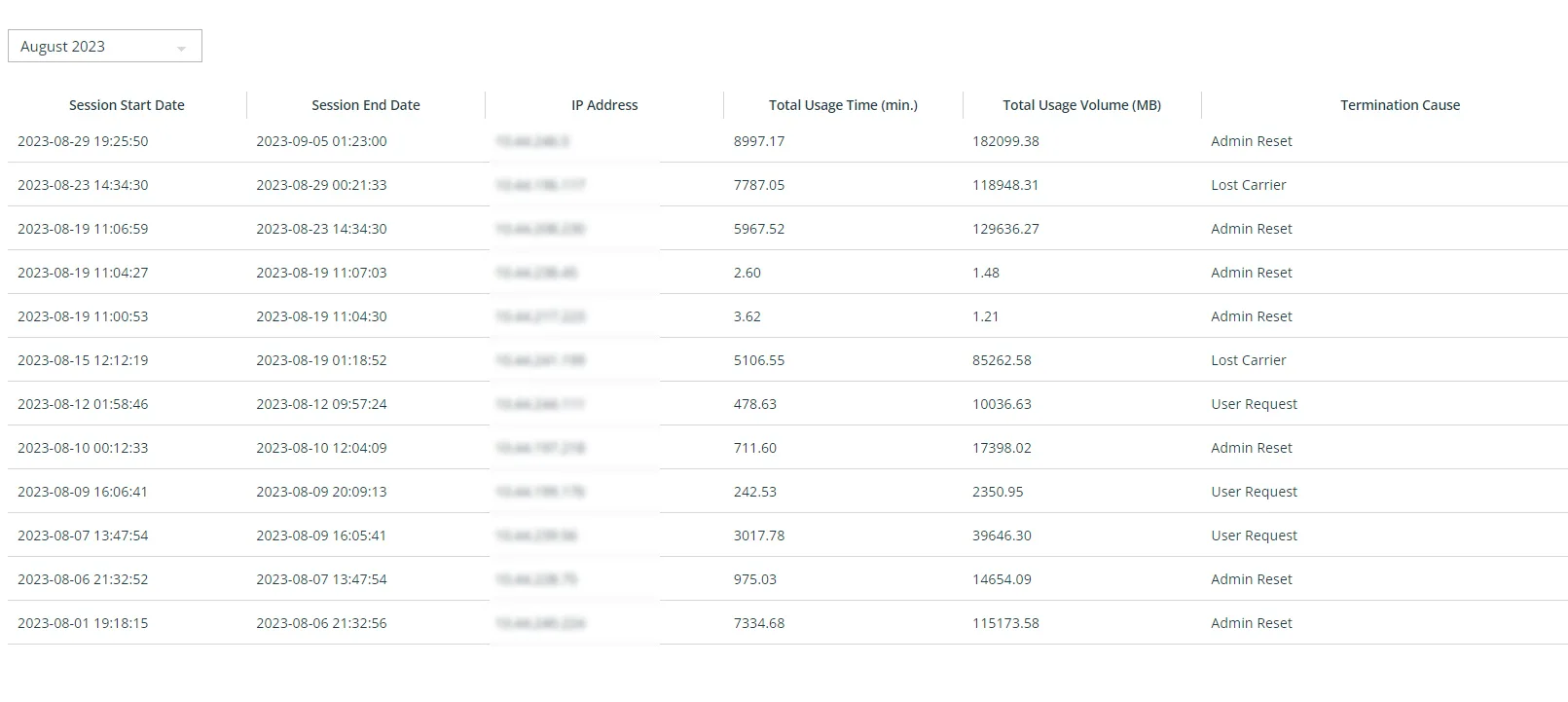This screenshot has width=1568, height=702.
Task: Select session starting 2023-08-19 11:00:53
Action: click(83, 316)
